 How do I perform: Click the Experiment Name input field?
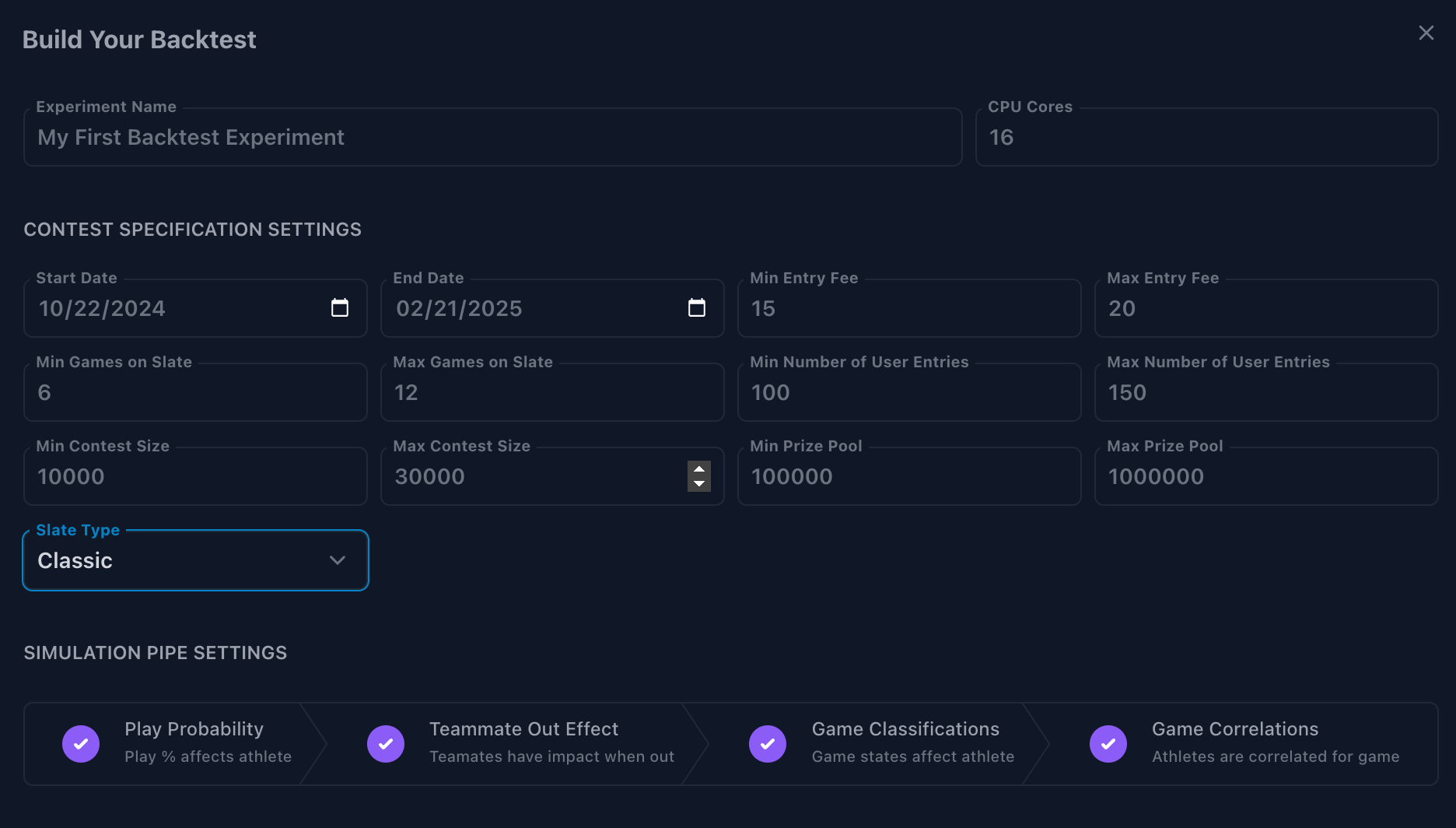pyautogui.click(x=493, y=137)
